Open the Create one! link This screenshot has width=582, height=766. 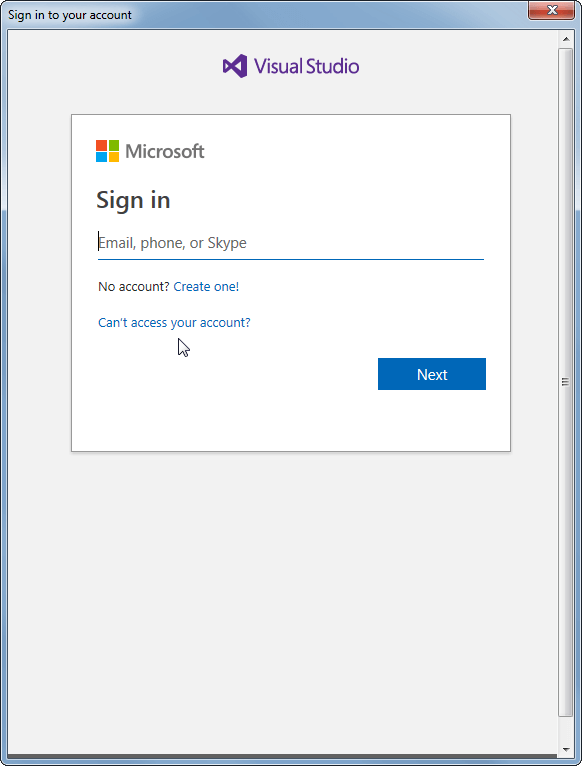[x=206, y=286]
